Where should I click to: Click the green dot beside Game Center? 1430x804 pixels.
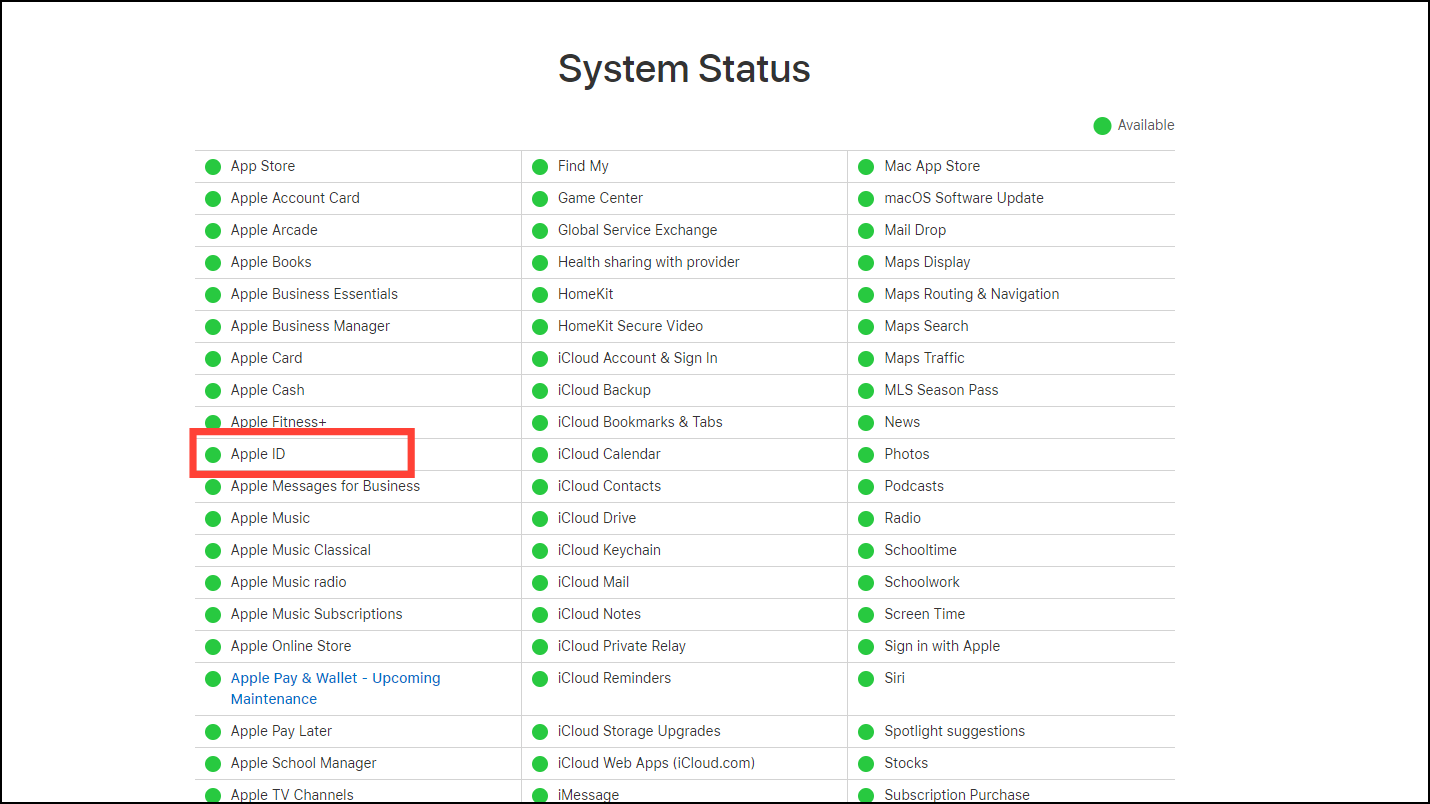540,199
